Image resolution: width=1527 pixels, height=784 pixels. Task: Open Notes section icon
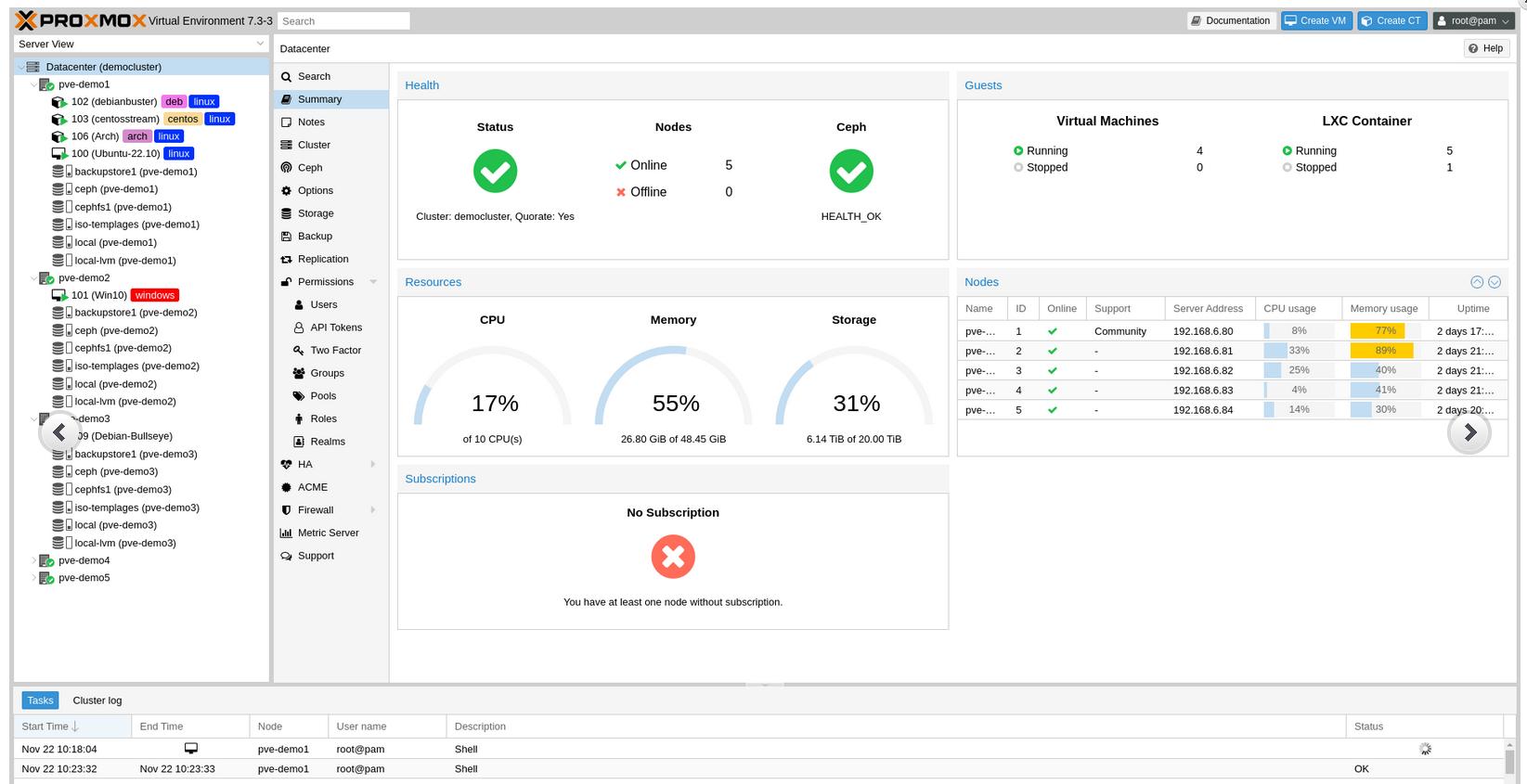286,122
